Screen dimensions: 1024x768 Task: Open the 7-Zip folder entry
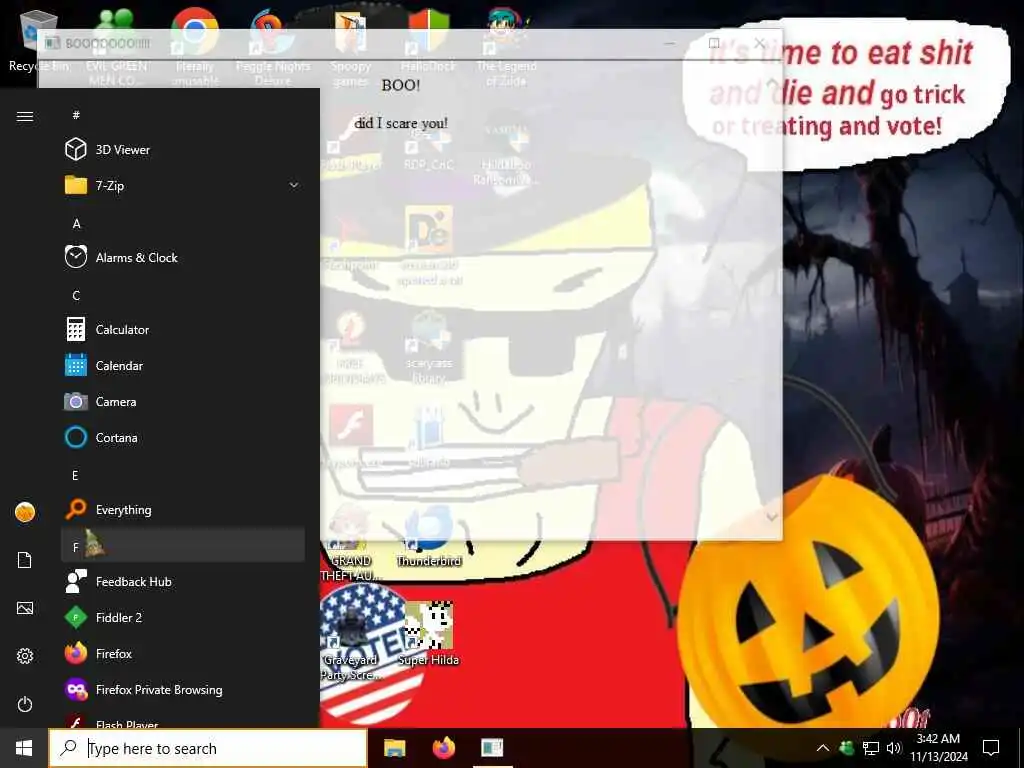click(x=183, y=185)
